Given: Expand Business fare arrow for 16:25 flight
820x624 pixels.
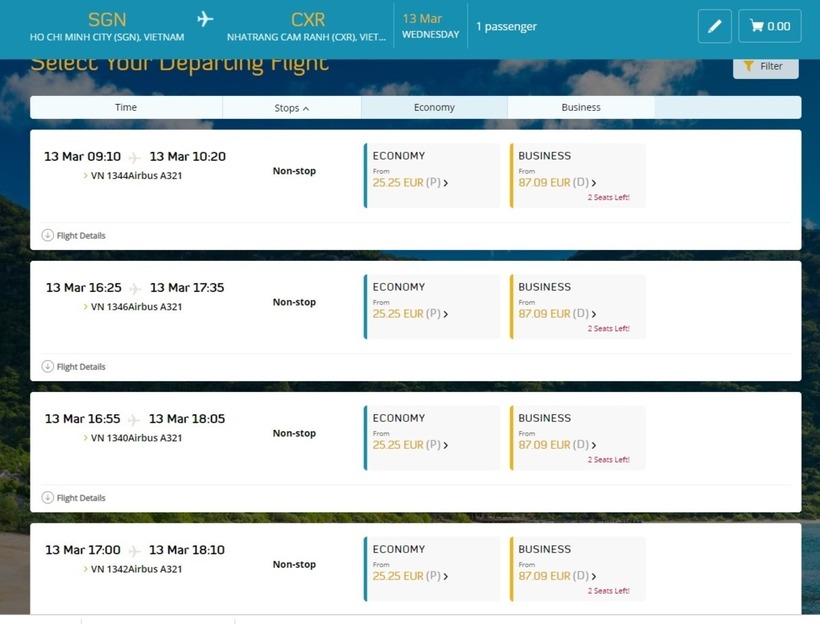Looking at the screenshot, I should point(594,314).
